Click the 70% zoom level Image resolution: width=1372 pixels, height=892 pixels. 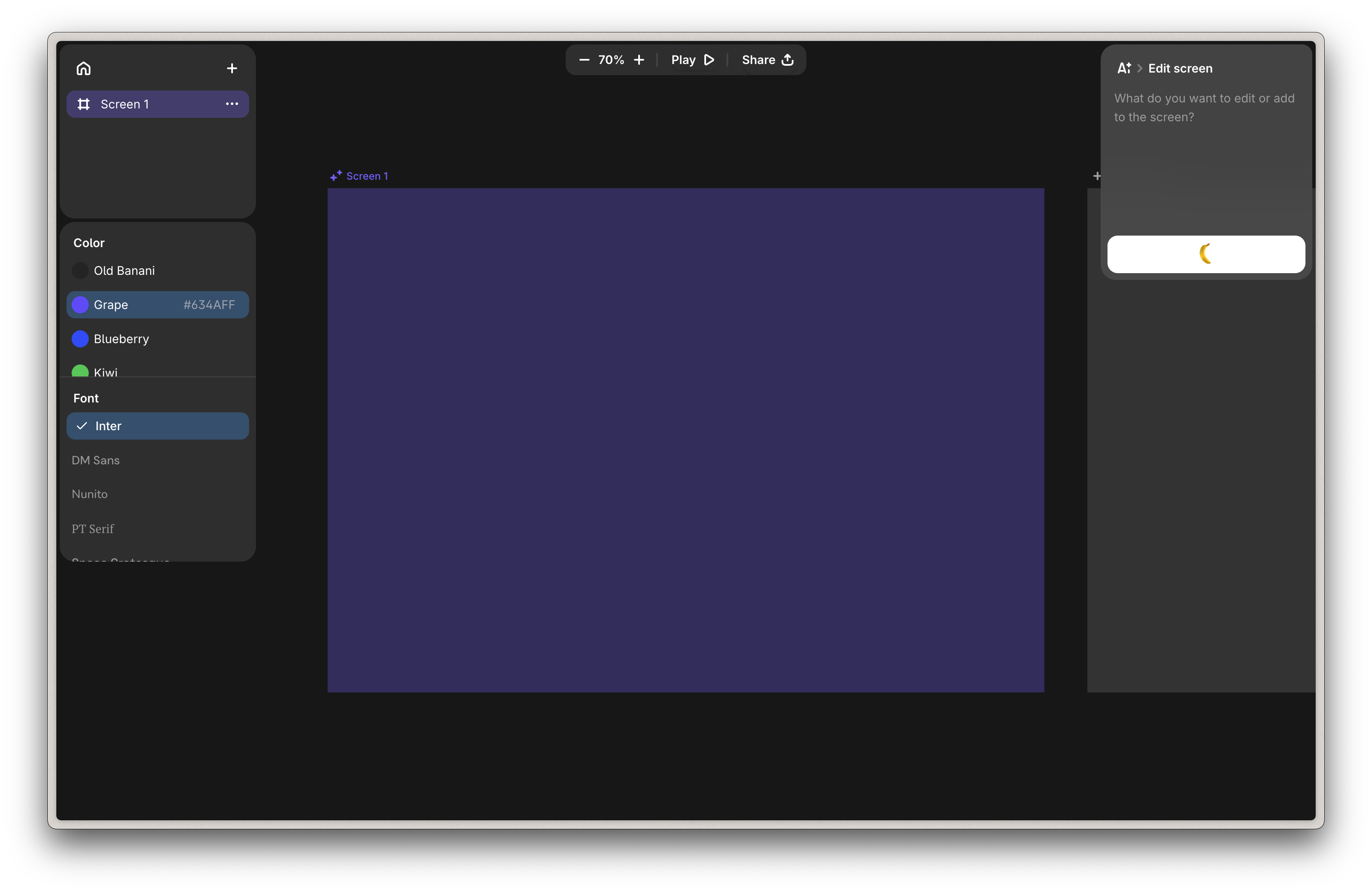[611, 60]
